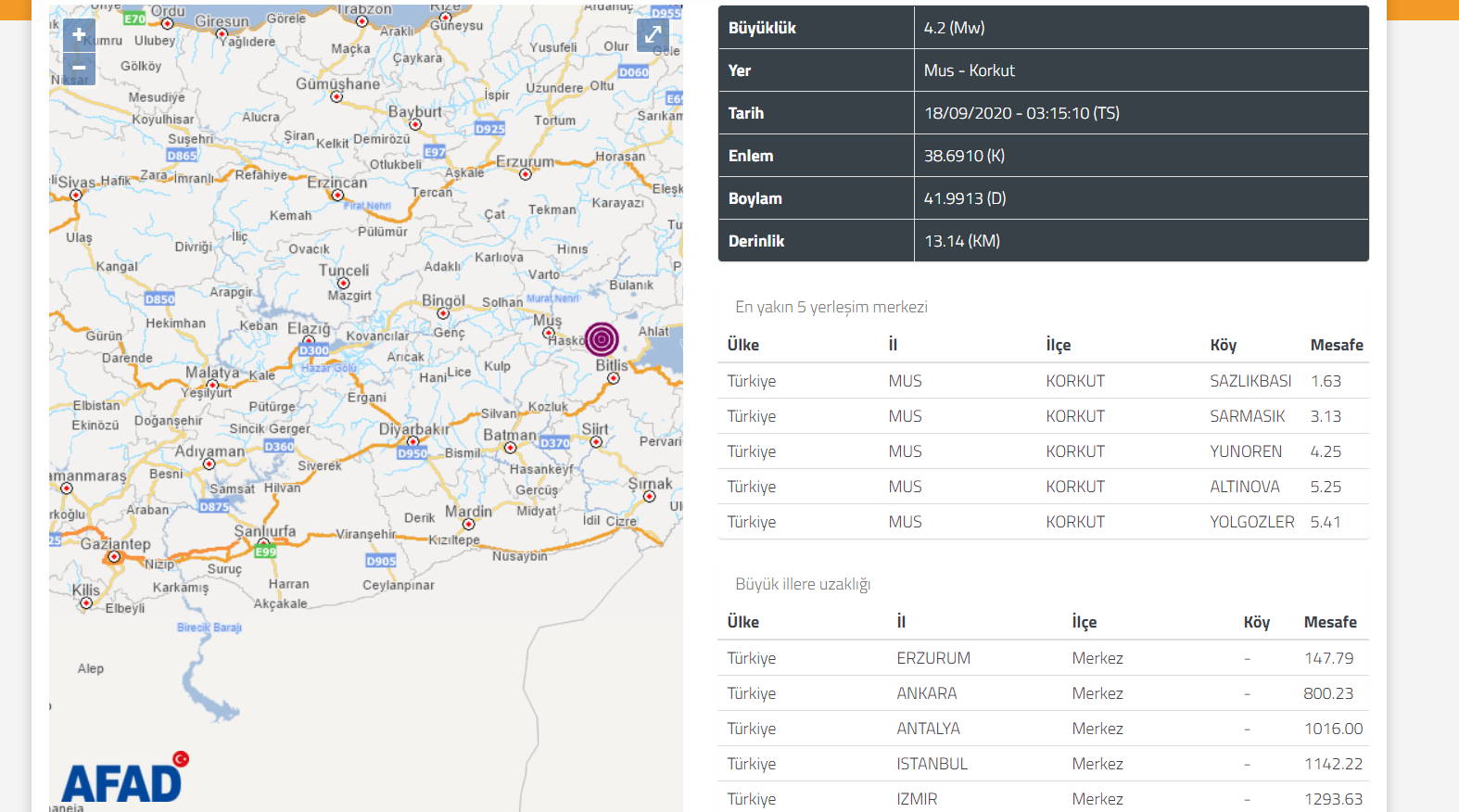Click the Köy header in nearest settlements table
This screenshot has width=1459, height=812.
coord(1223,345)
